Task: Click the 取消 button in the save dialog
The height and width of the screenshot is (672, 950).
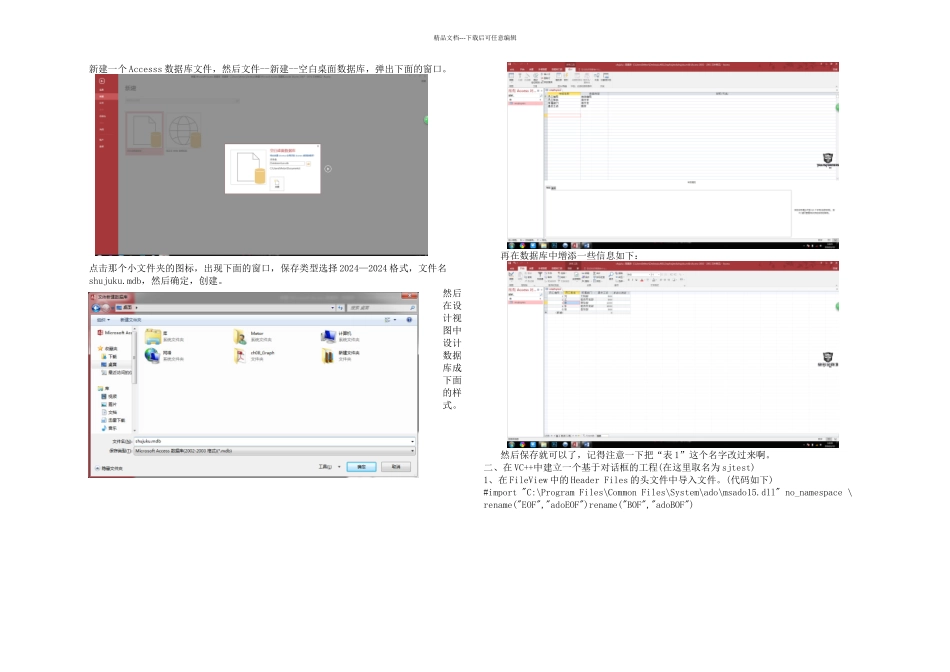Action: pyautogui.click(x=396, y=467)
